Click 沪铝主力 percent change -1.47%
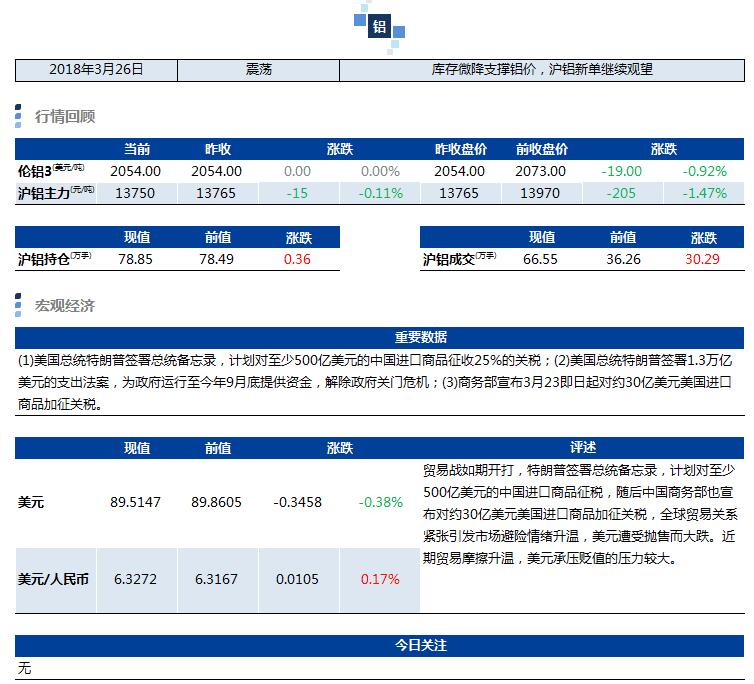This screenshot has height=684, width=754. [704, 193]
